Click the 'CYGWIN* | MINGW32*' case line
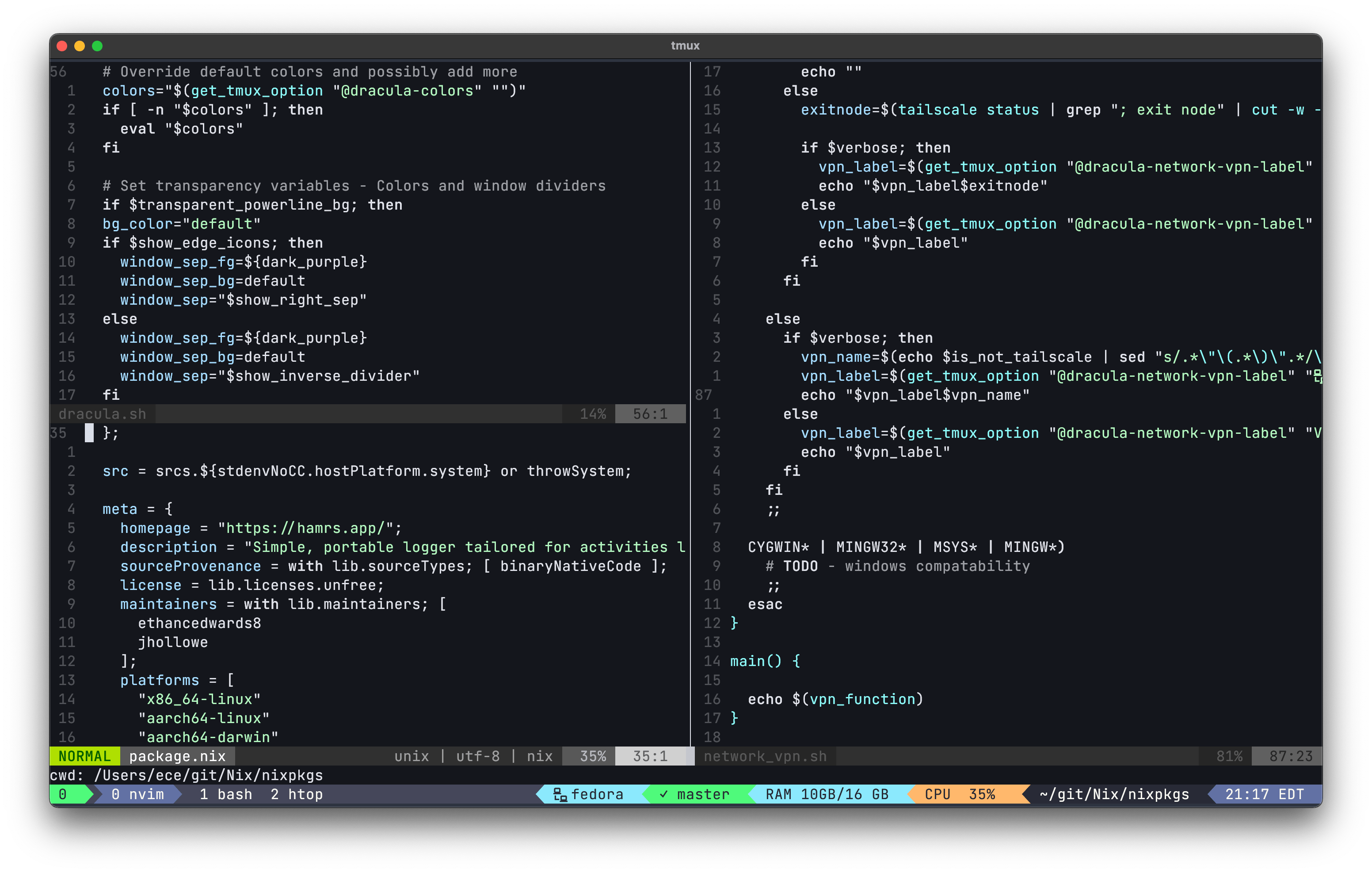This screenshot has width=1372, height=873. 906,547
